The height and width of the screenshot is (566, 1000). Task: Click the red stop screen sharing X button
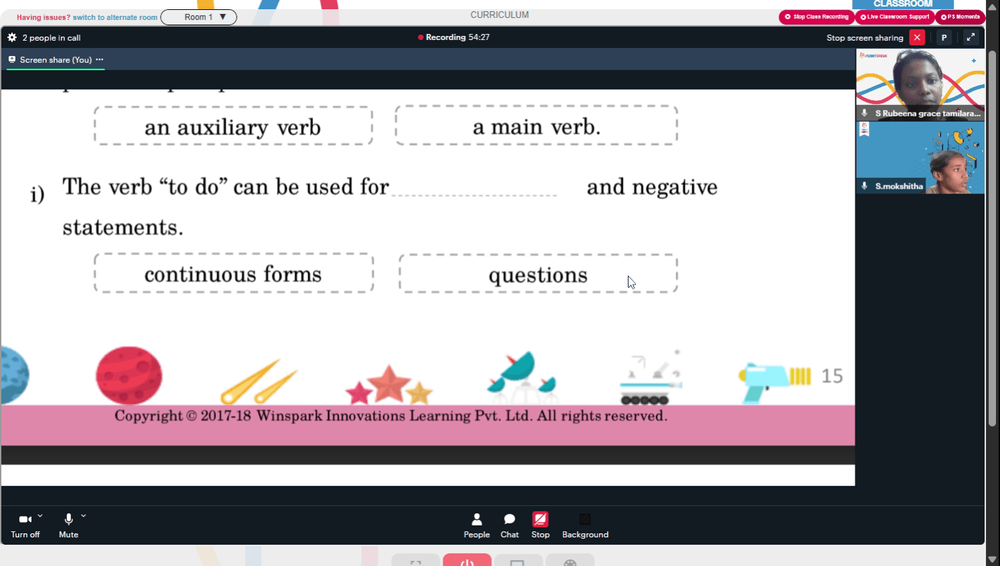tap(917, 38)
